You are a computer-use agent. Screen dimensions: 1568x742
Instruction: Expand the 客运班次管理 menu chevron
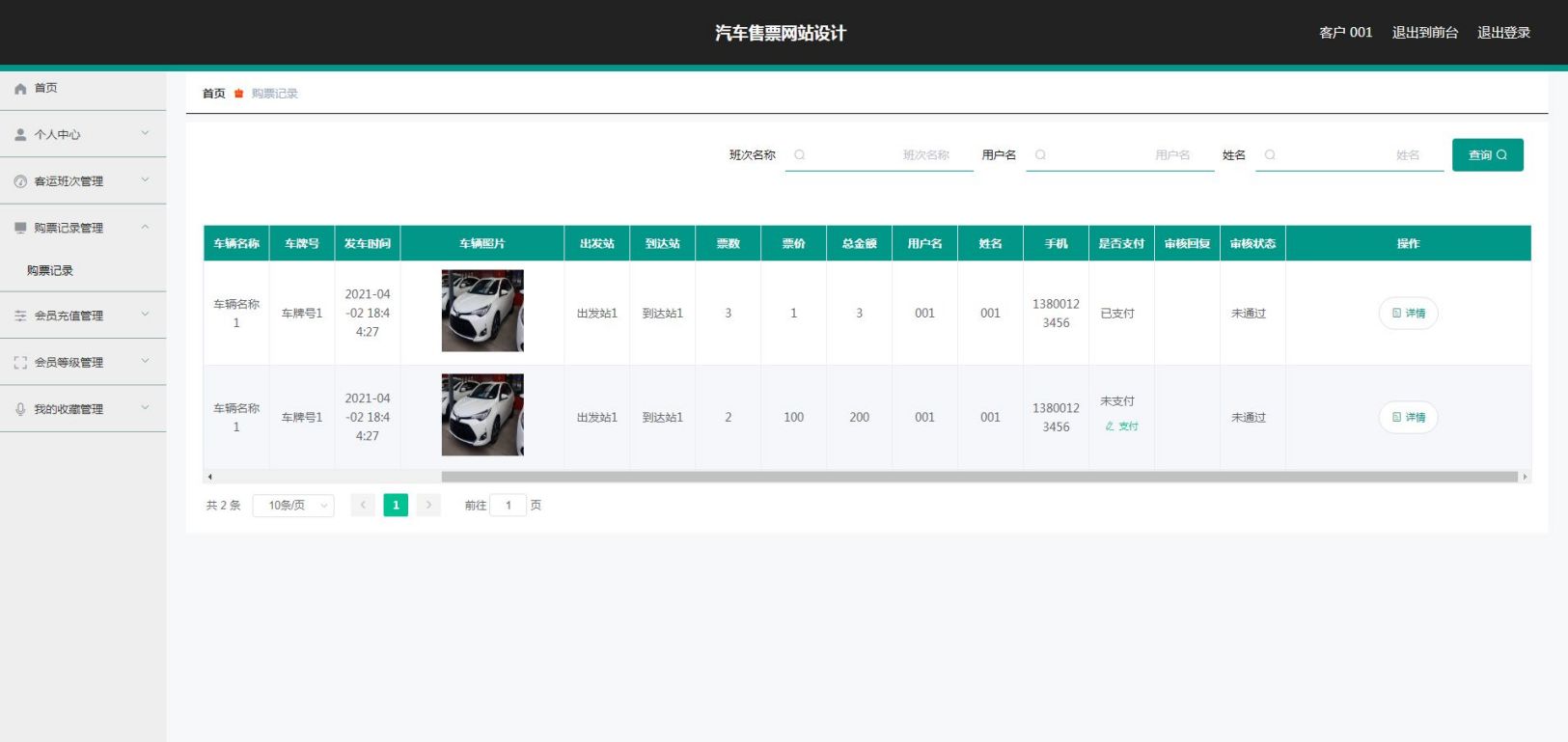click(145, 179)
